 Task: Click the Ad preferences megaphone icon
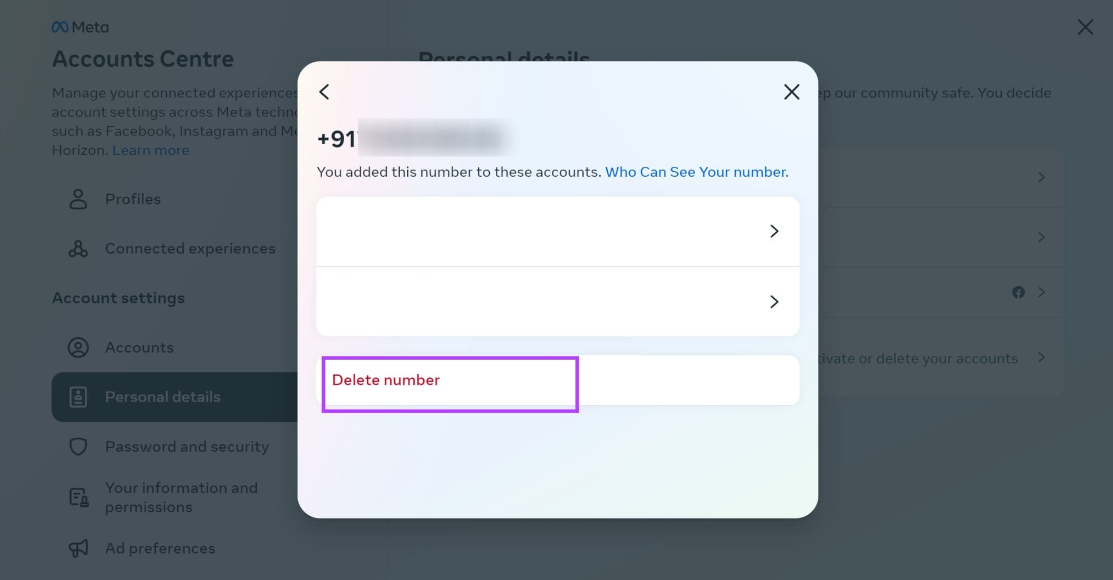[78, 548]
